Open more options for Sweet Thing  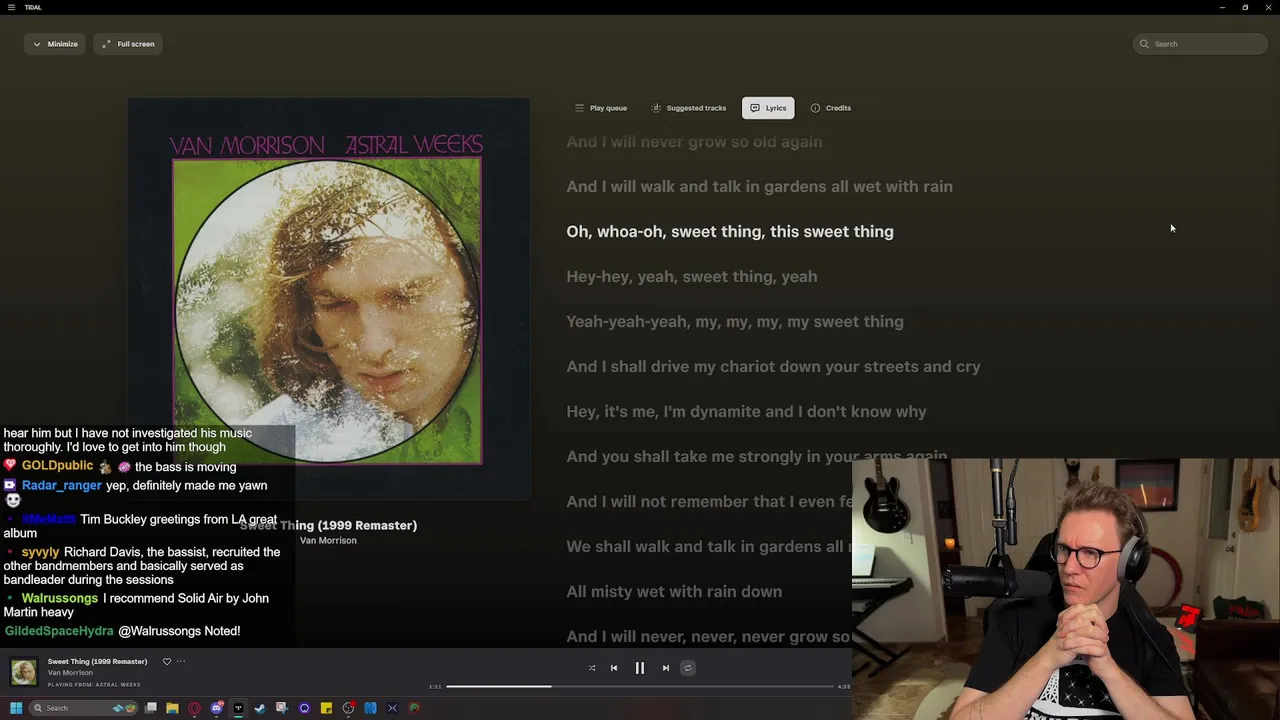click(181, 661)
